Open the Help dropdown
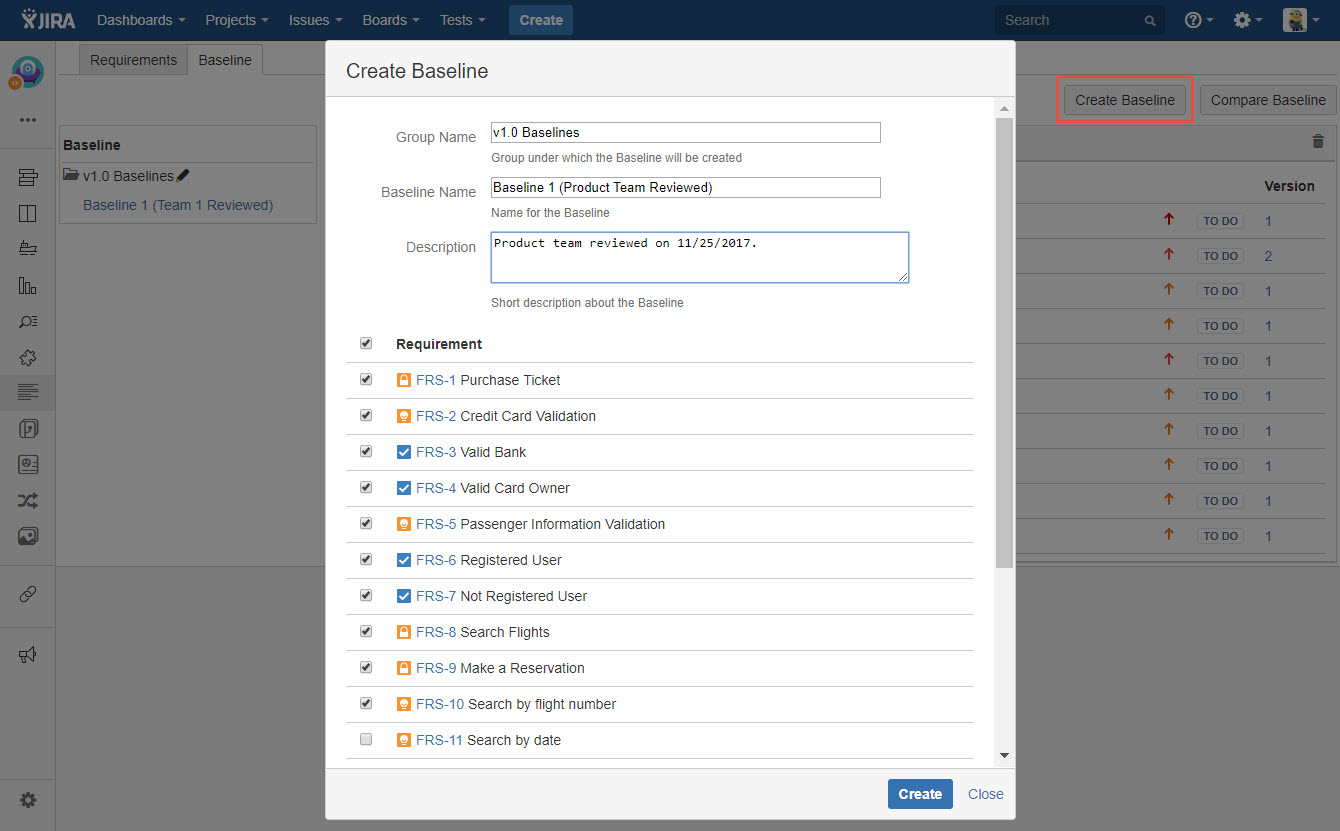This screenshot has height=831, width=1340. (x=1199, y=20)
